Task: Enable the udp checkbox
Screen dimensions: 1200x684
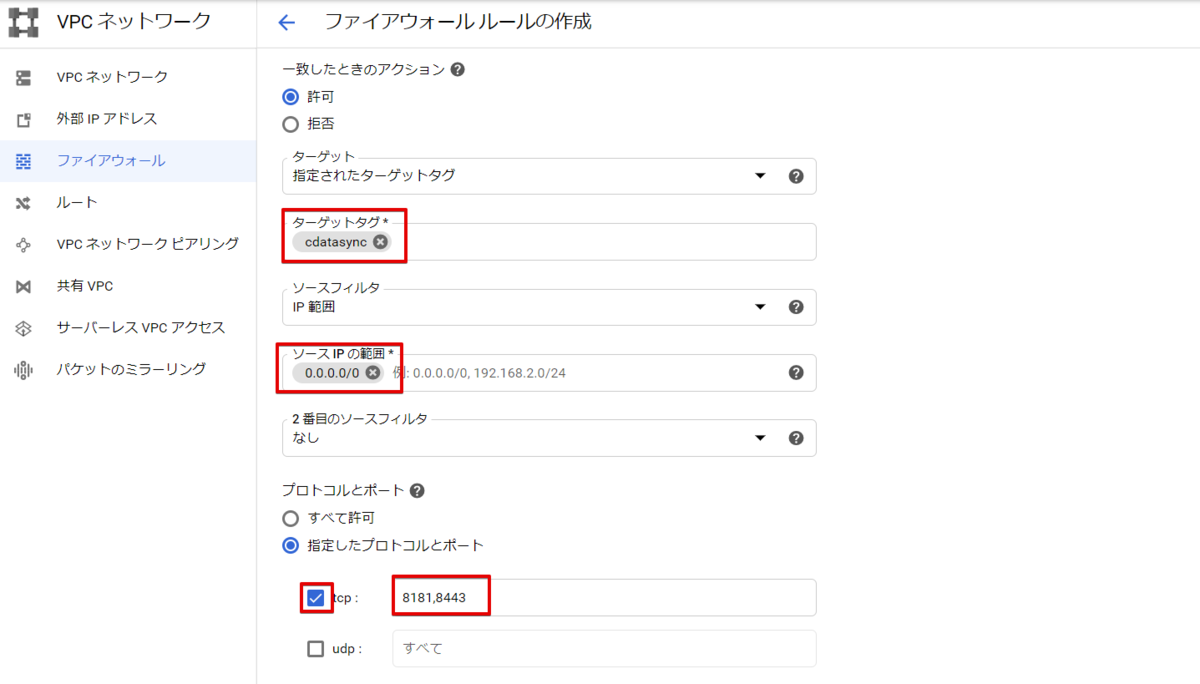Action: [316, 648]
